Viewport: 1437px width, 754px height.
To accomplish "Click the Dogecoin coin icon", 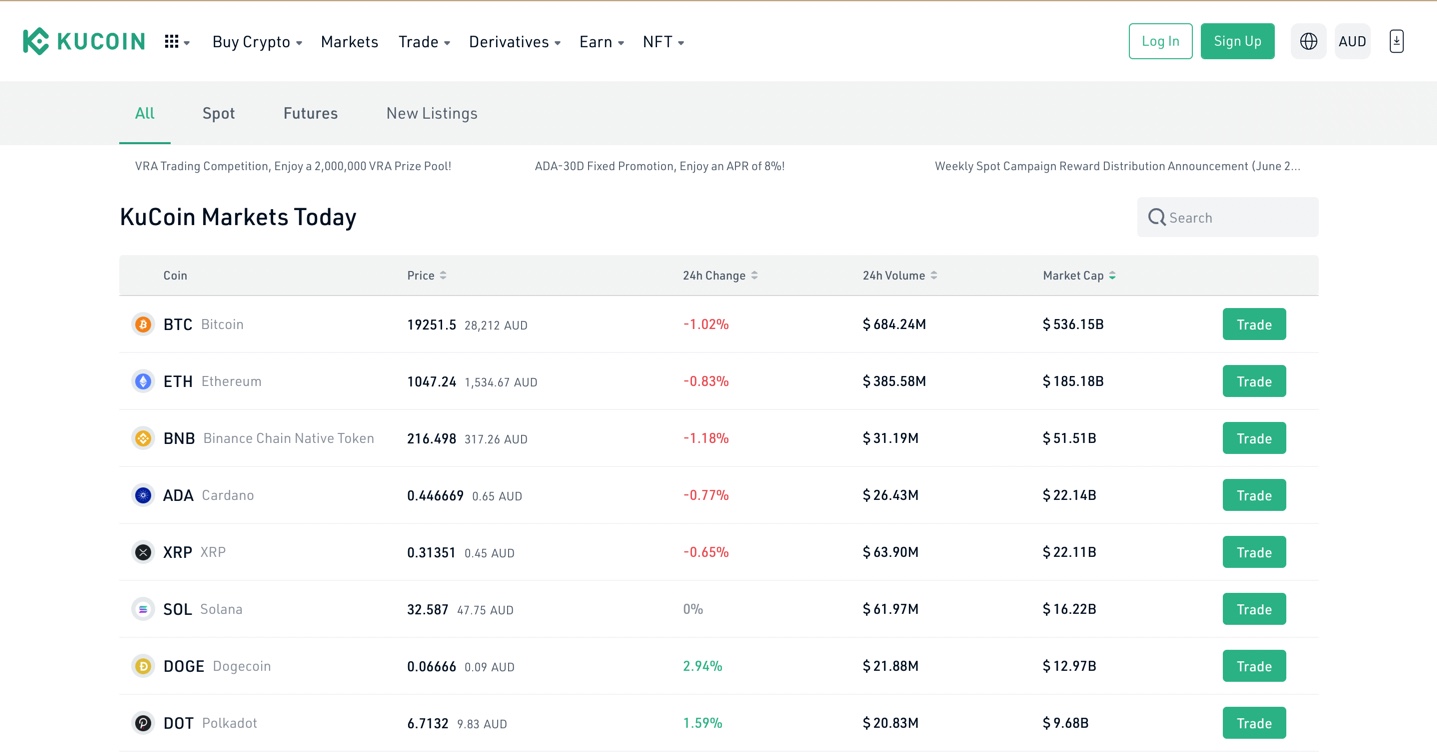I will click(x=143, y=666).
